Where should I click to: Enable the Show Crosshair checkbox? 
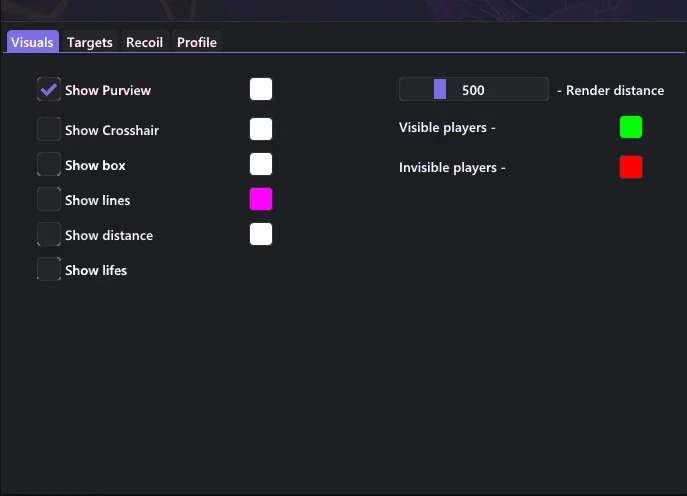click(49, 129)
